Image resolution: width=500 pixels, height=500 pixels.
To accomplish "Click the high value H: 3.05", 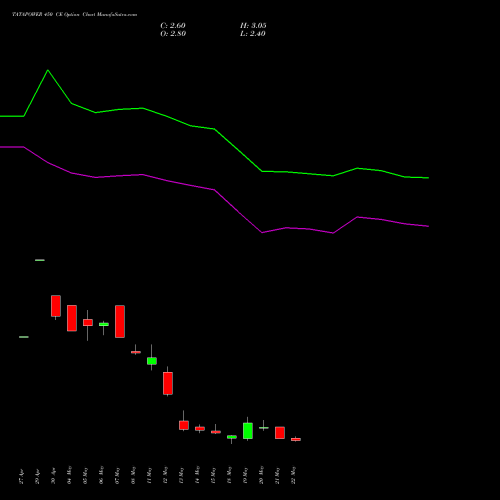I will pos(253,26).
